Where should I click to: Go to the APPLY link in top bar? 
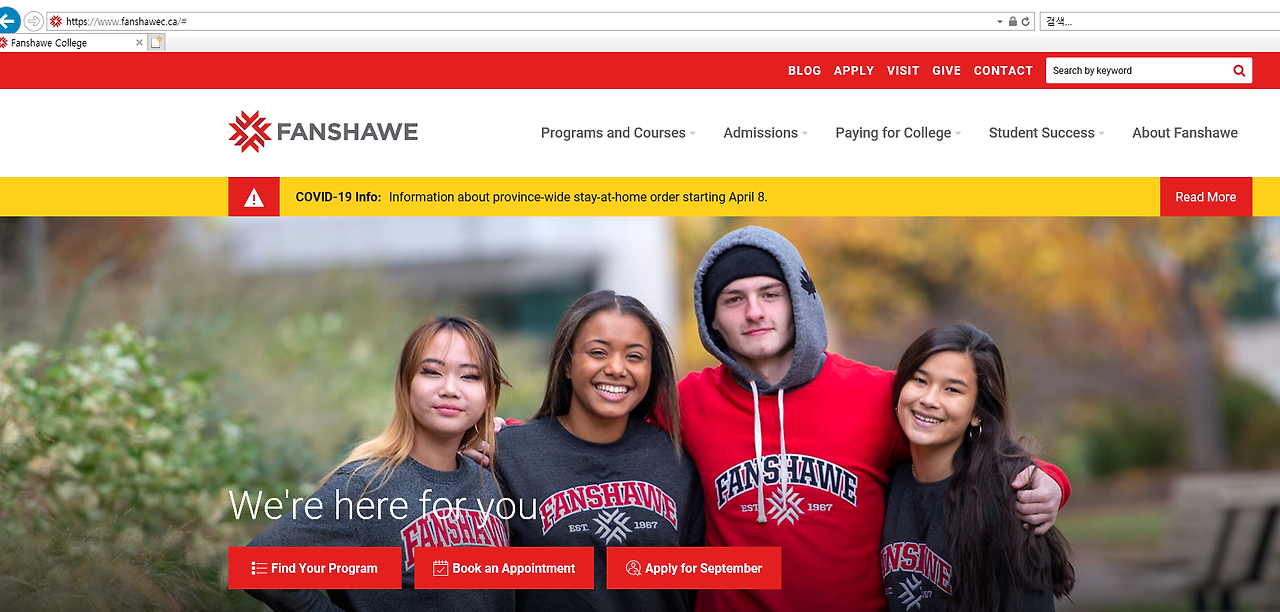pos(854,71)
